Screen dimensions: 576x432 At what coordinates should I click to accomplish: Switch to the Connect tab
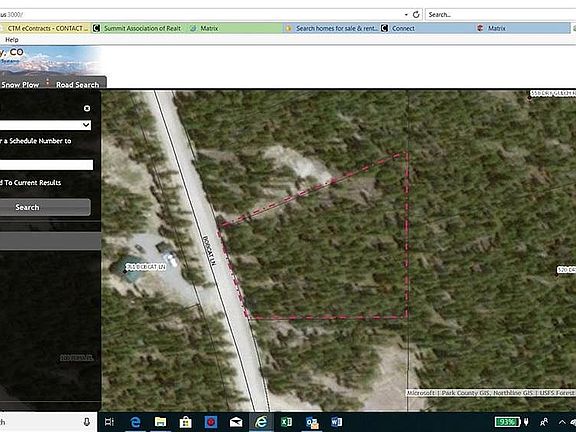427,28
